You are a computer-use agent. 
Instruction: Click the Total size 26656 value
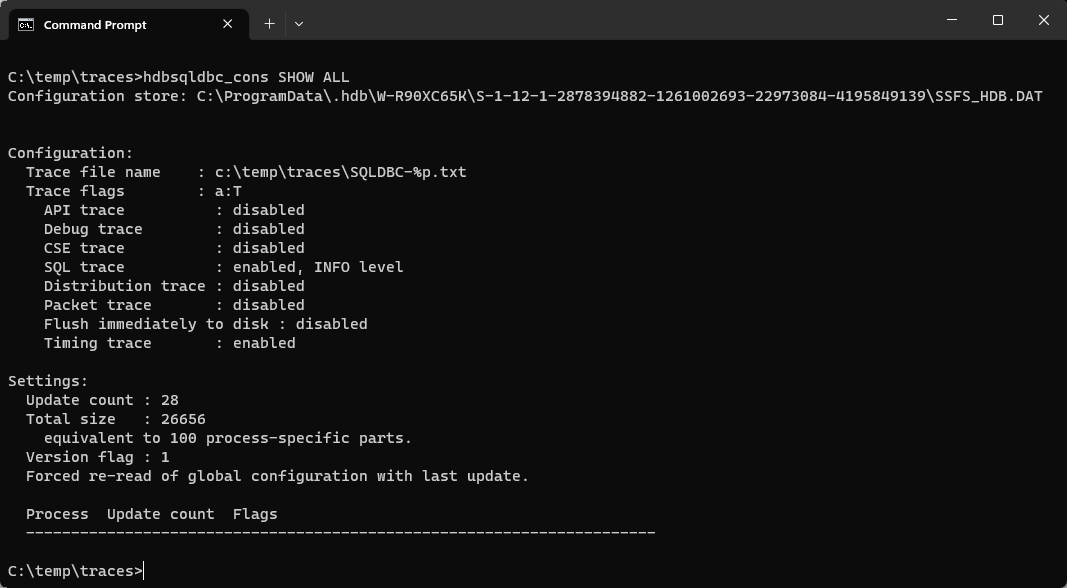coord(183,419)
